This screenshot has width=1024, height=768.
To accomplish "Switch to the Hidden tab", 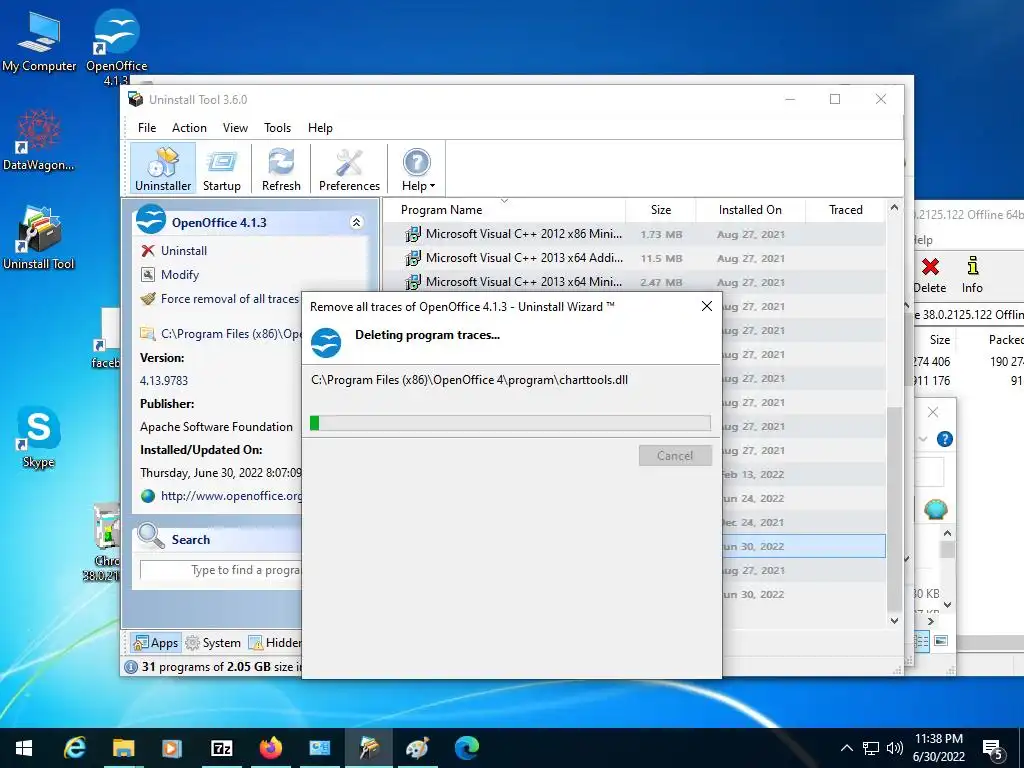I will point(274,643).
